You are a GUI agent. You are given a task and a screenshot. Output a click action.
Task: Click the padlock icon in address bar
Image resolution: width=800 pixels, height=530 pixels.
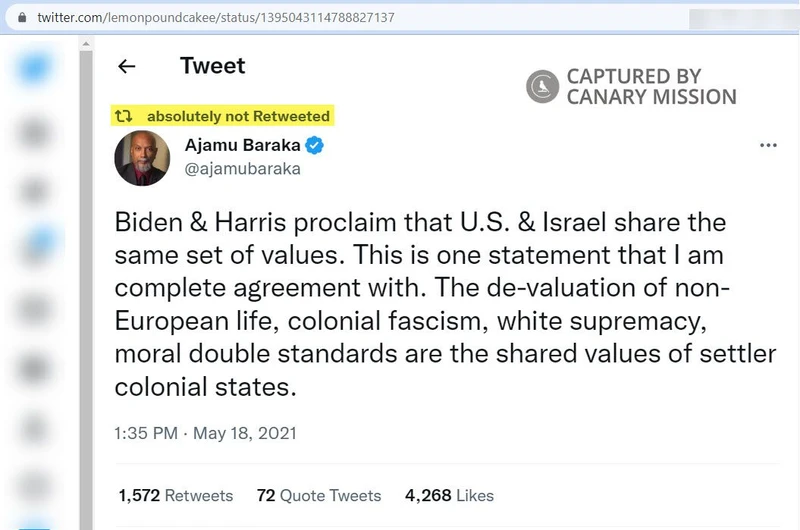(22, 18)
